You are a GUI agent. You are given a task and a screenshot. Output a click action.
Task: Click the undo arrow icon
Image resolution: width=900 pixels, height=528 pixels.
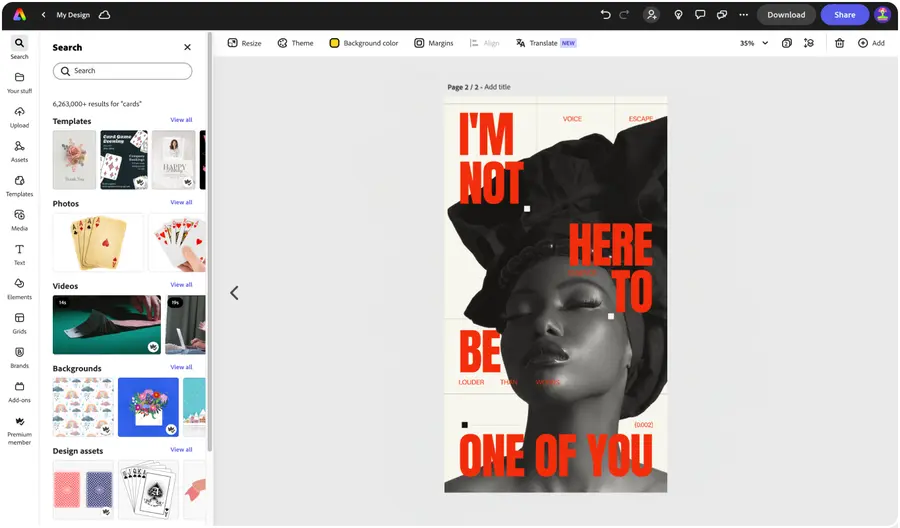pyautogui.click(x=605, y=15)
